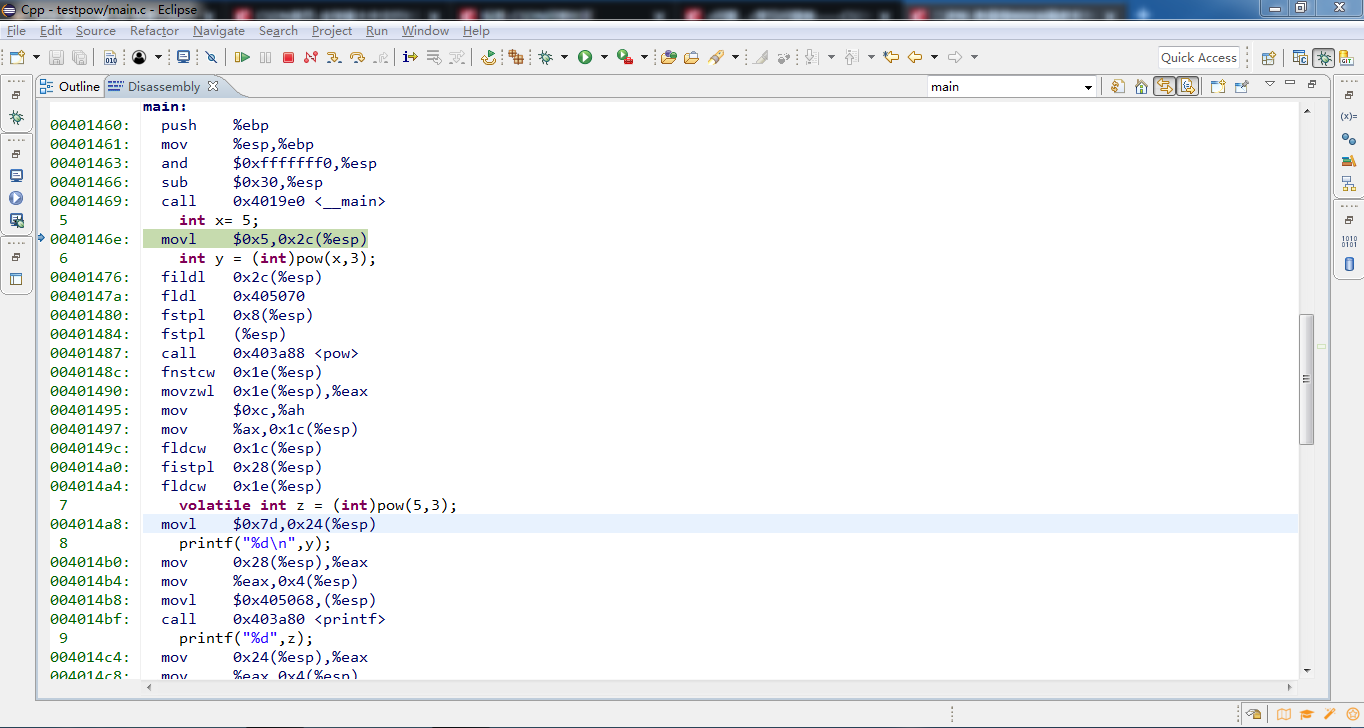This screenshot has height=728, width=1364.
Task: Open dropdown next to Debug bug icon
Action: [x=564, y=58]
